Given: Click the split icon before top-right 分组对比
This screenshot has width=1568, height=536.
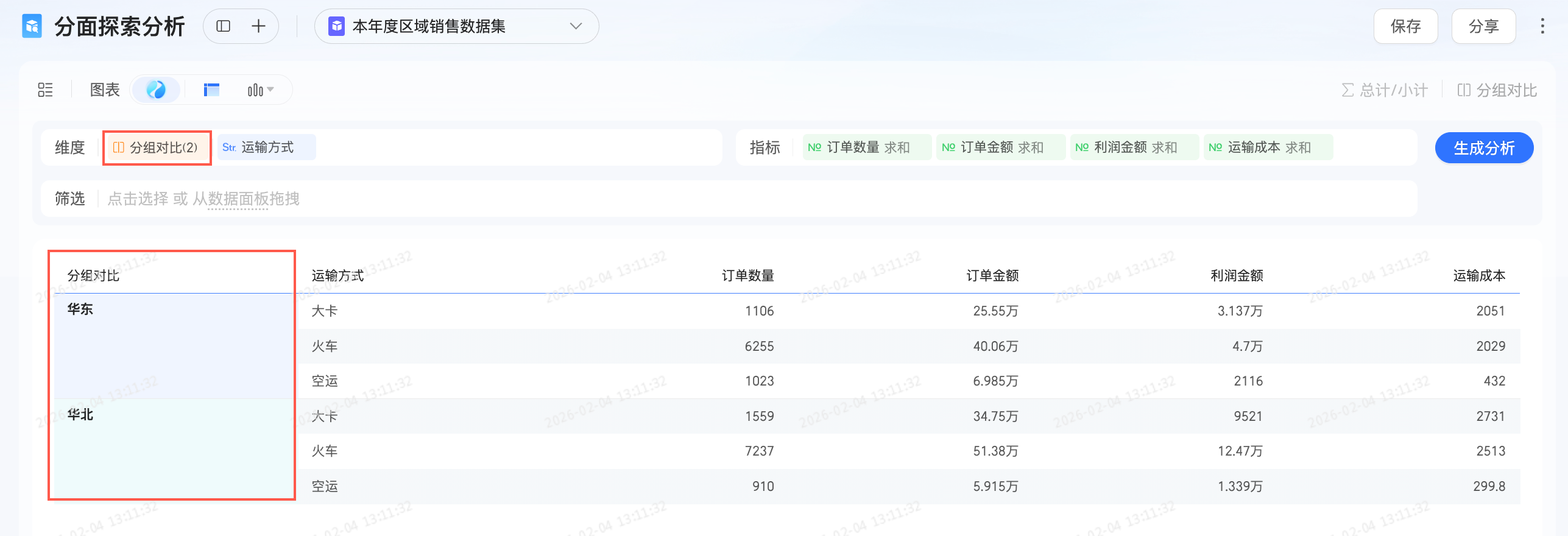Looking at the screenshot, I should [x=1464, y=90].
